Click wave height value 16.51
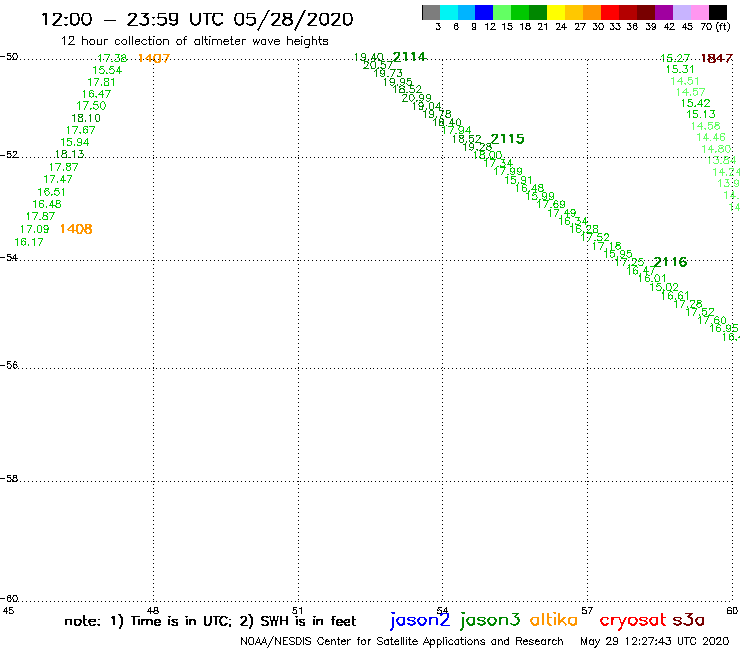 [x=51, y=192]
